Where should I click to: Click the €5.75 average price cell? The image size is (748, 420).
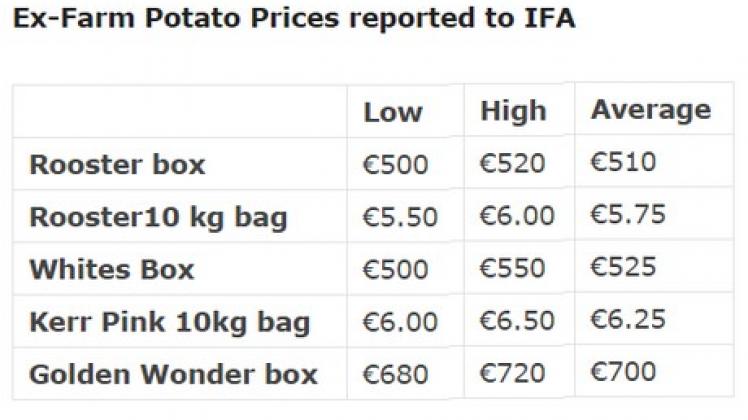628,214
